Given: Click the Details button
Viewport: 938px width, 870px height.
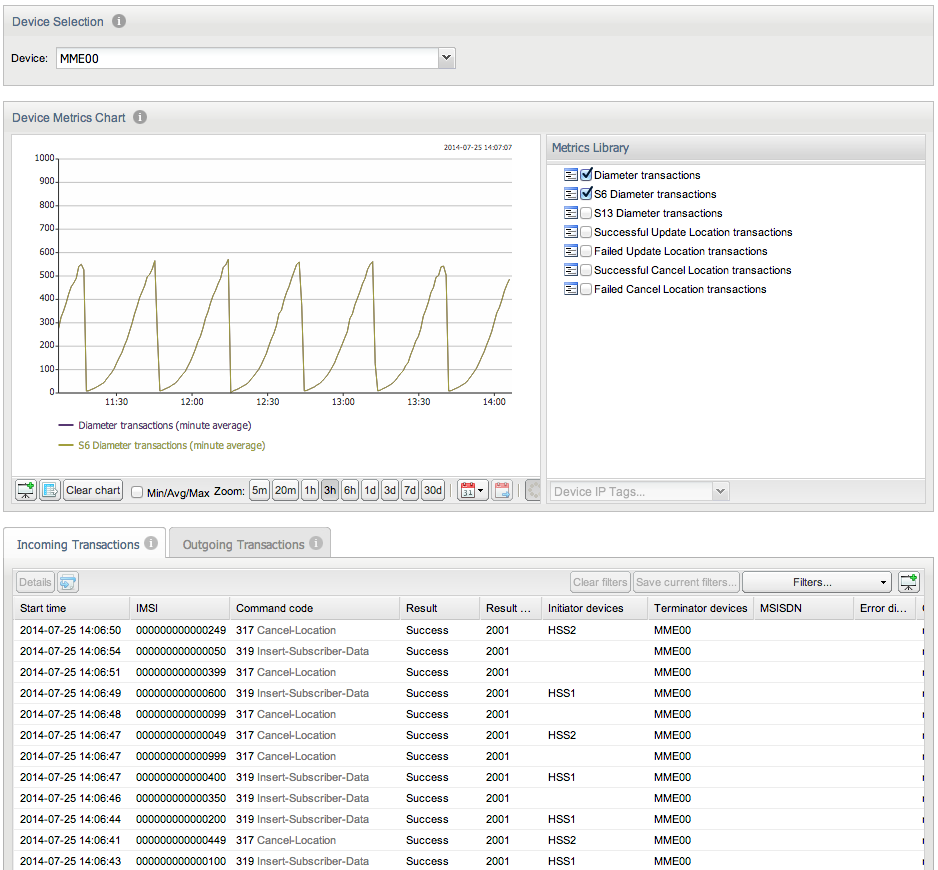Looking at the screenshot, I should [35, 582].
